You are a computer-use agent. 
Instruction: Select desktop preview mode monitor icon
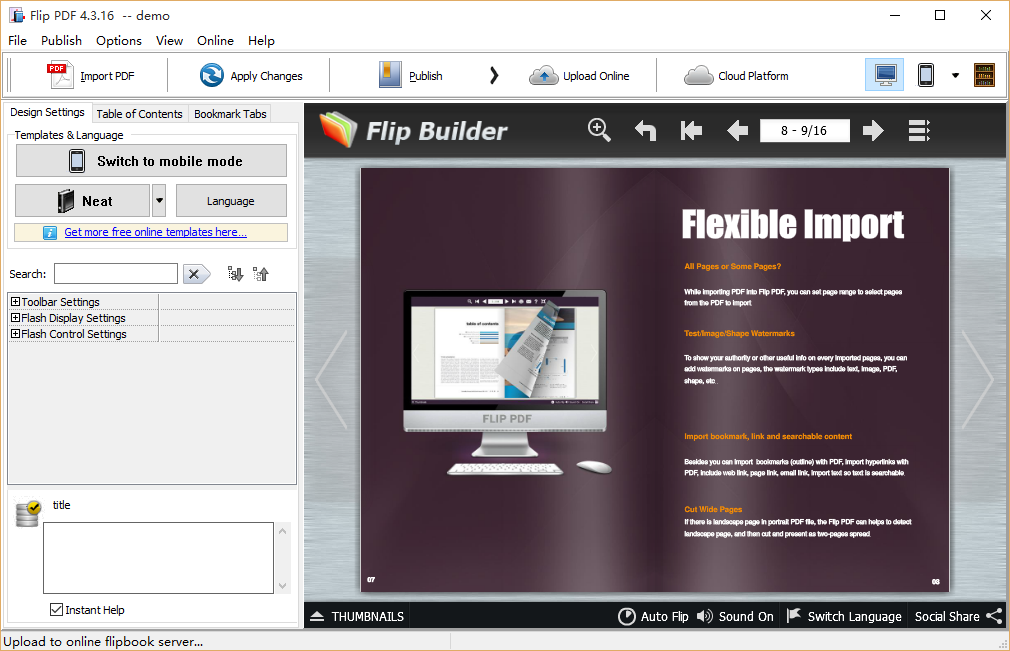(884, 75)
